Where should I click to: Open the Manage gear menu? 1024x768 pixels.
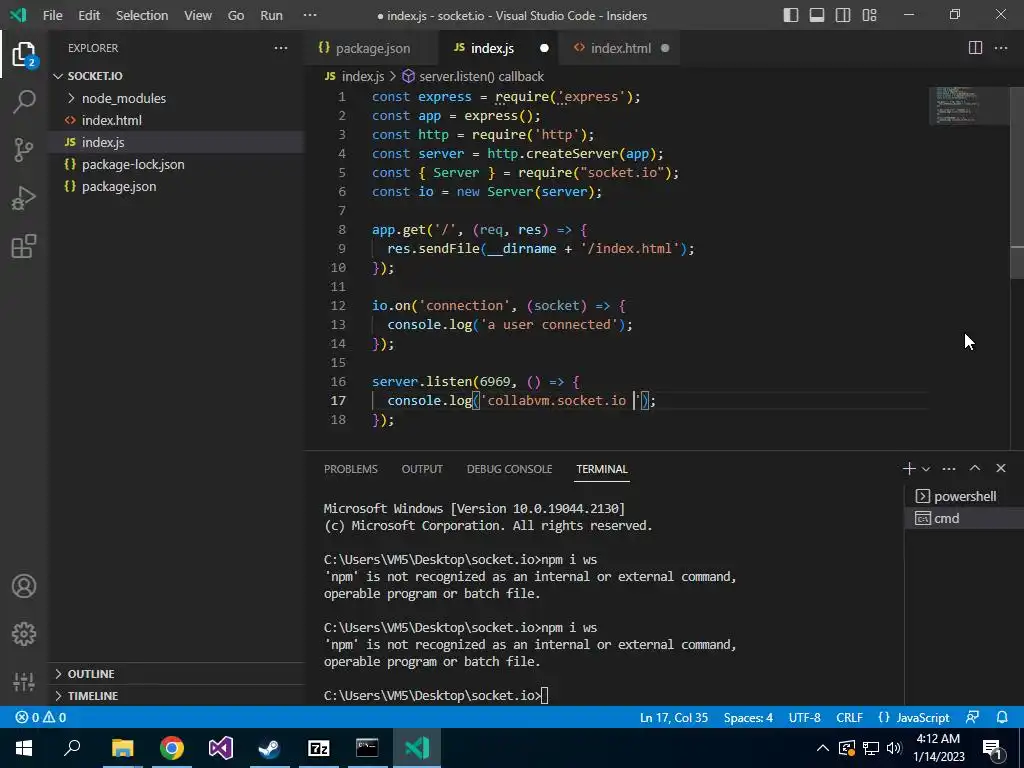[x=24, y=633]
